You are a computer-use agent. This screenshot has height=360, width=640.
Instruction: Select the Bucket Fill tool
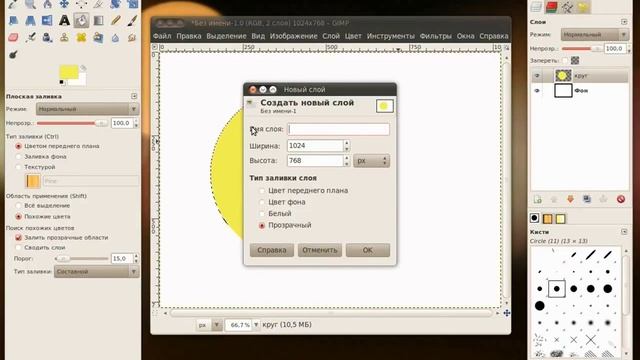(x=81, y=20)
